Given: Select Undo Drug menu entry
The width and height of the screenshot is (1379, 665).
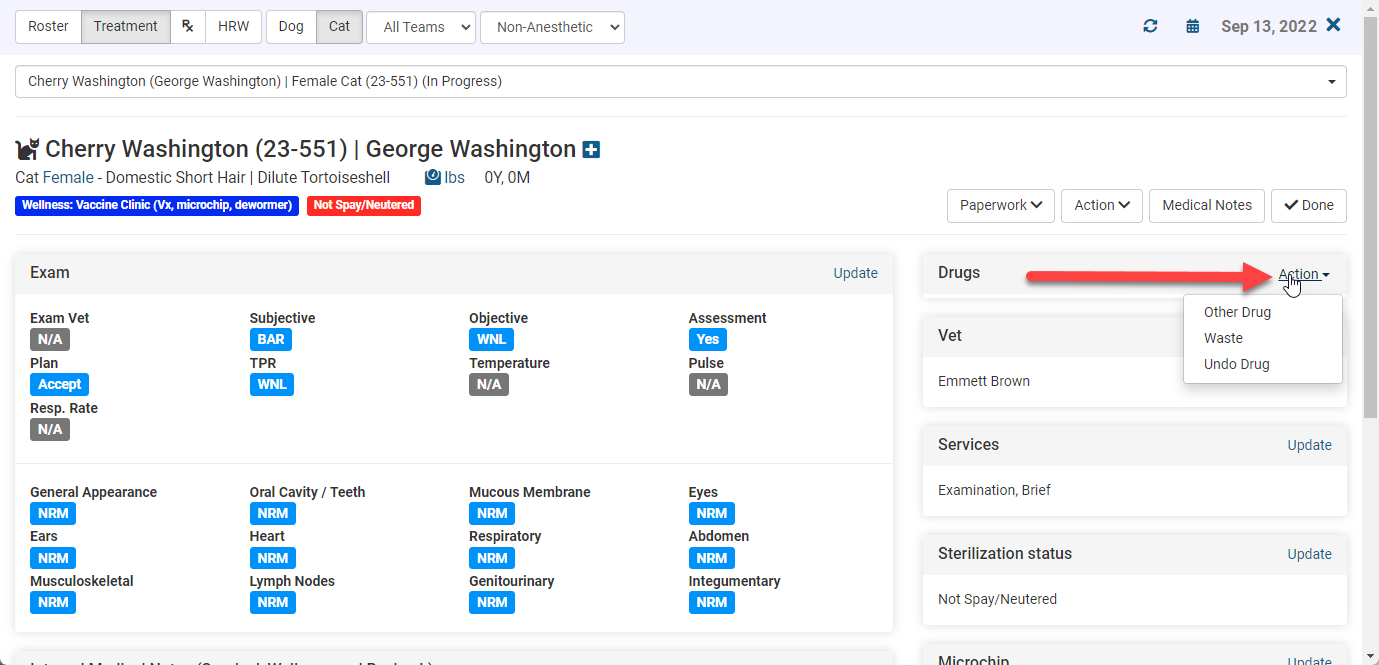Looking at the screenshot, I should [x=1236, y=364].
